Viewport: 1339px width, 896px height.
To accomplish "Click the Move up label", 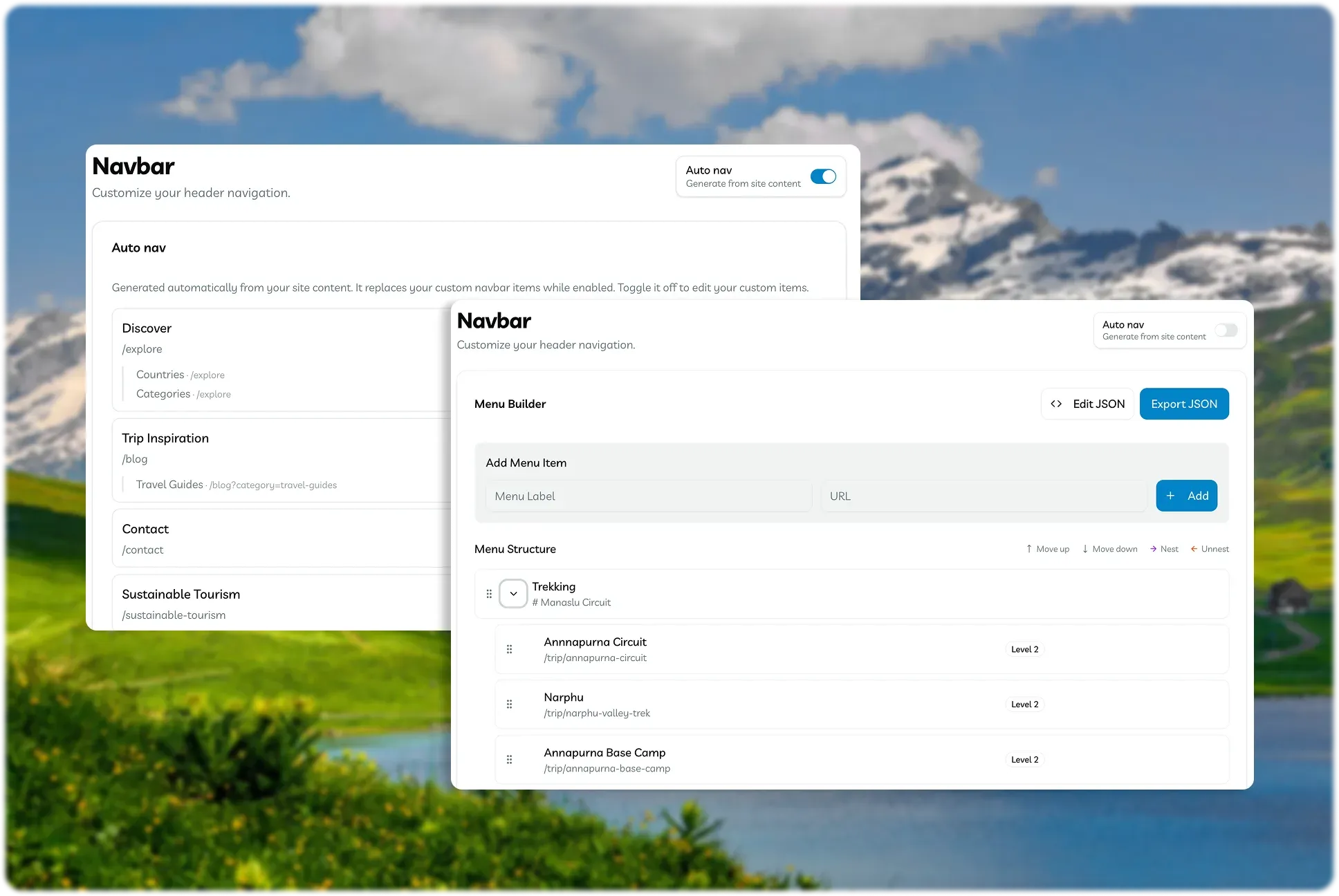I will tap(1053, 549).
